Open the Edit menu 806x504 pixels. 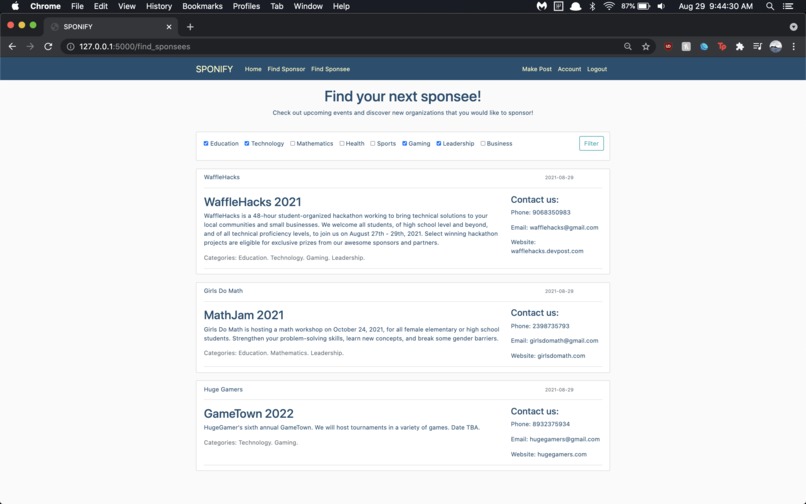(x=101, y=6)
